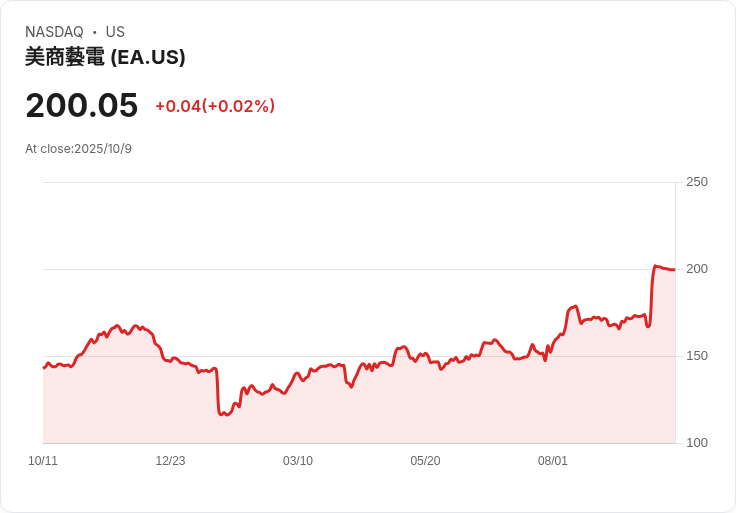The image size is (736, 513).
Task: Click the 200.05 current price
Action: tap(81, 105)
